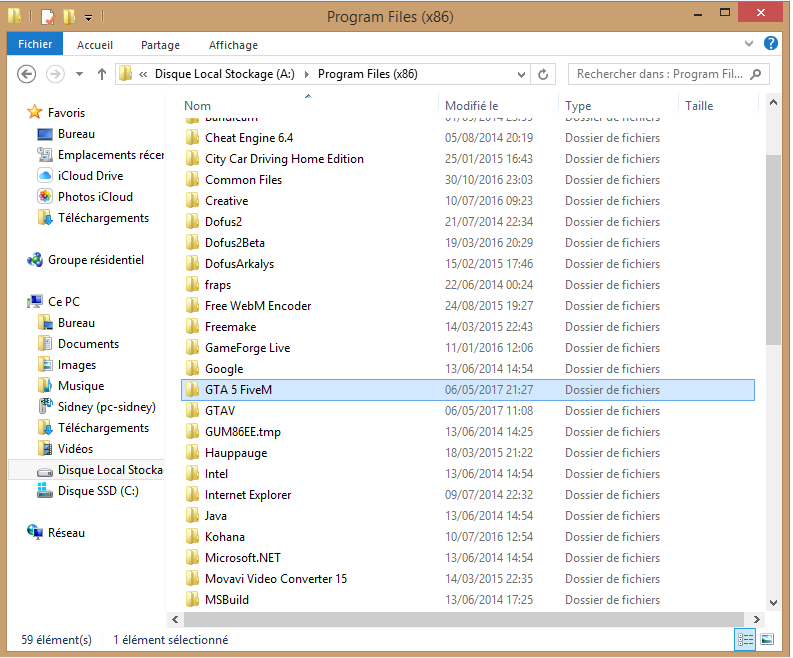Switch to the Affichage tab
The height and width of the screenshot is (658, 793).
[x=233, y=45]
